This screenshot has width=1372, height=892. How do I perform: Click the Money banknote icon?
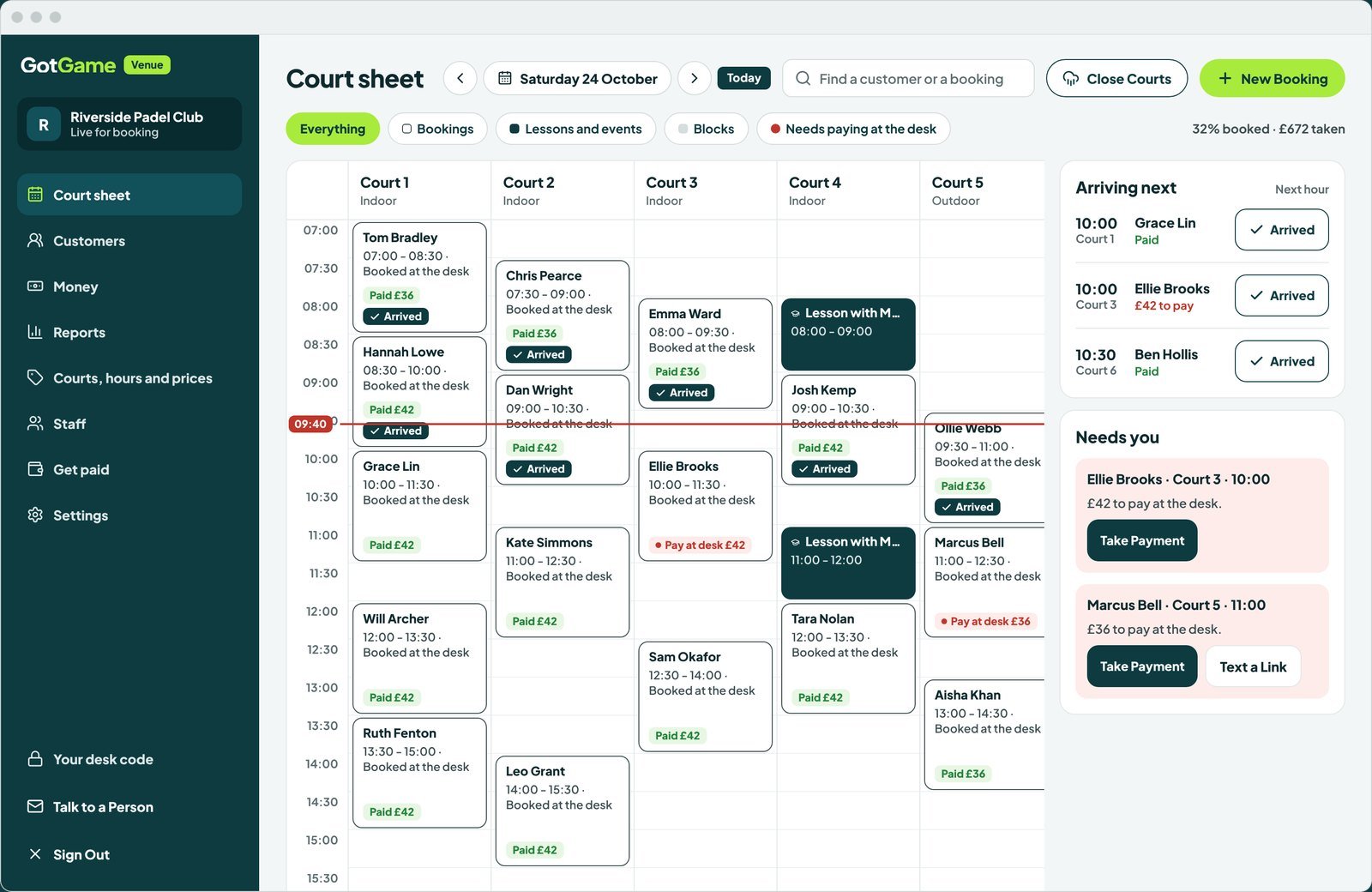click(x=35, y=286)
